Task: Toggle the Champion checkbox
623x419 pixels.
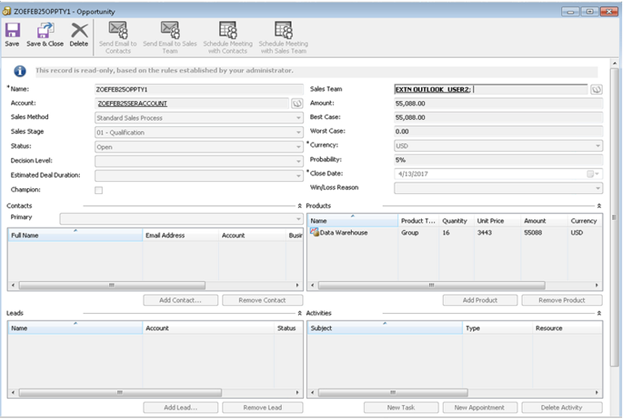Action: [x=98, y=189]
